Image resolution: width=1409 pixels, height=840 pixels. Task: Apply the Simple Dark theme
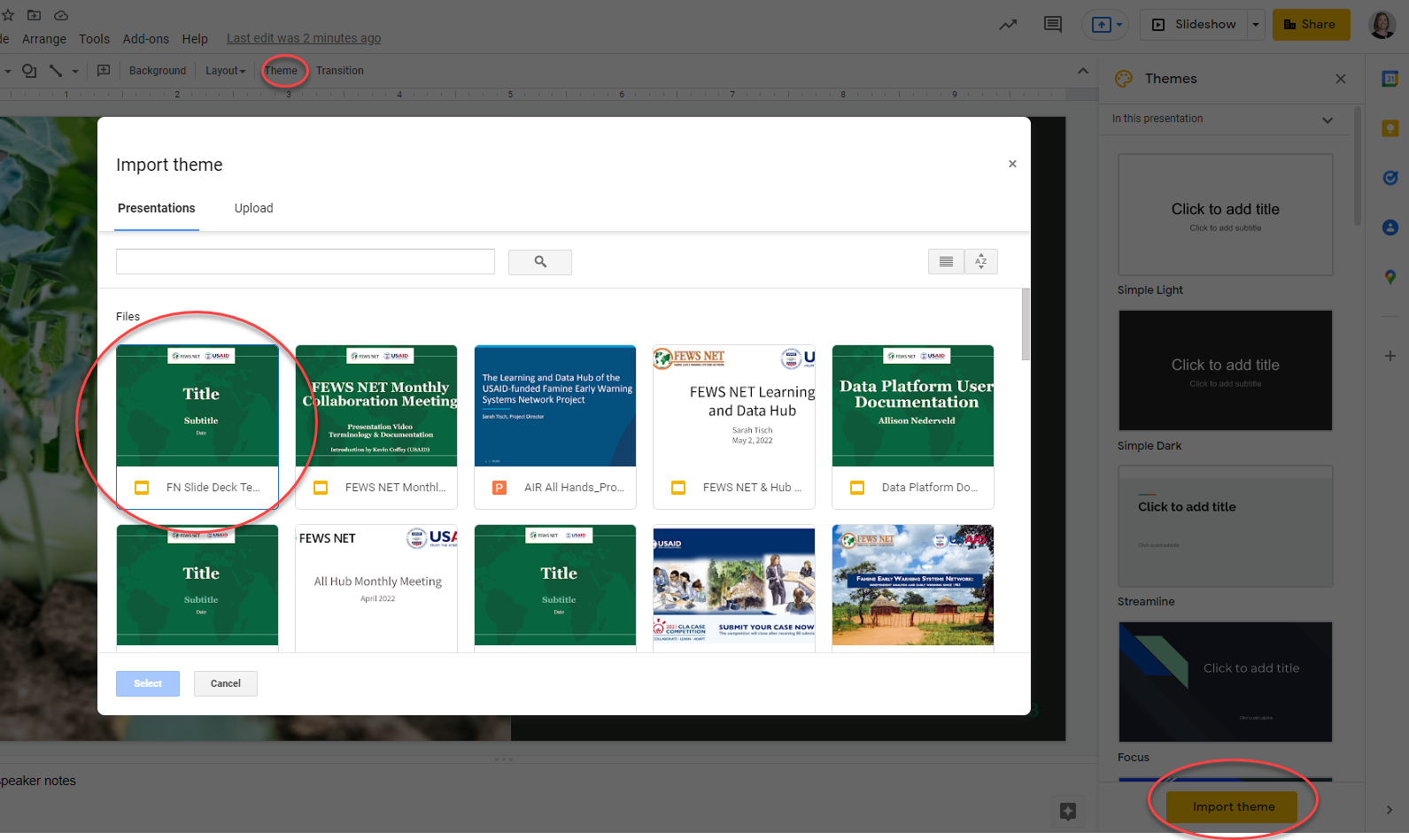coord(1225,371)
